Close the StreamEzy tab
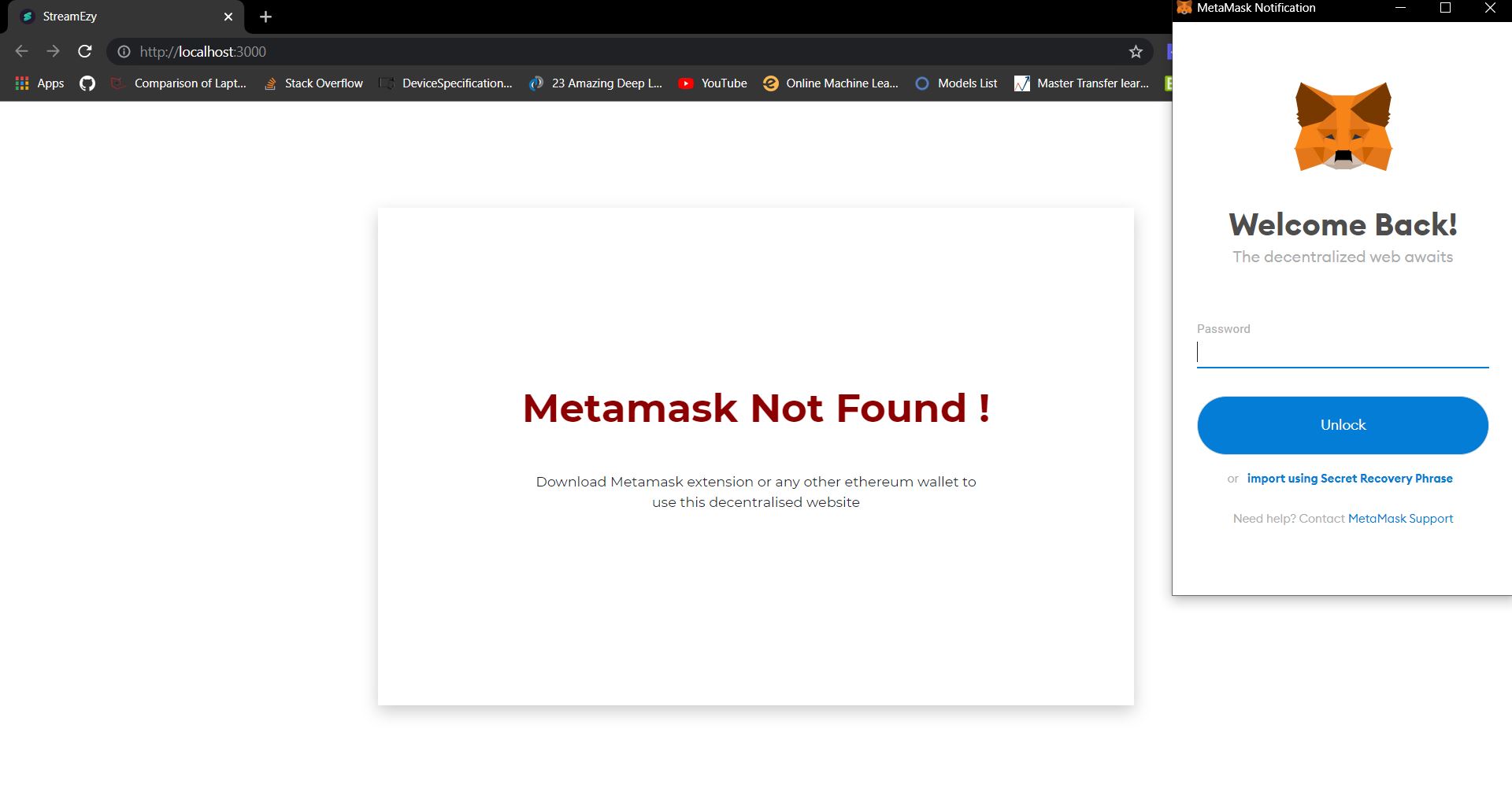Viewport: 1512px width, 810px height. tap(228, 17)
